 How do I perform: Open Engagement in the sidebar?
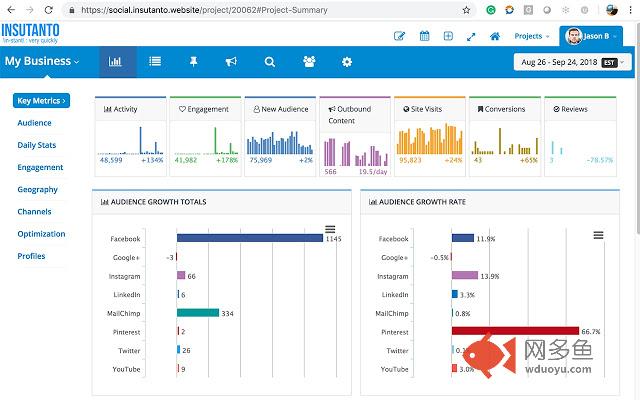coord(40,167)
